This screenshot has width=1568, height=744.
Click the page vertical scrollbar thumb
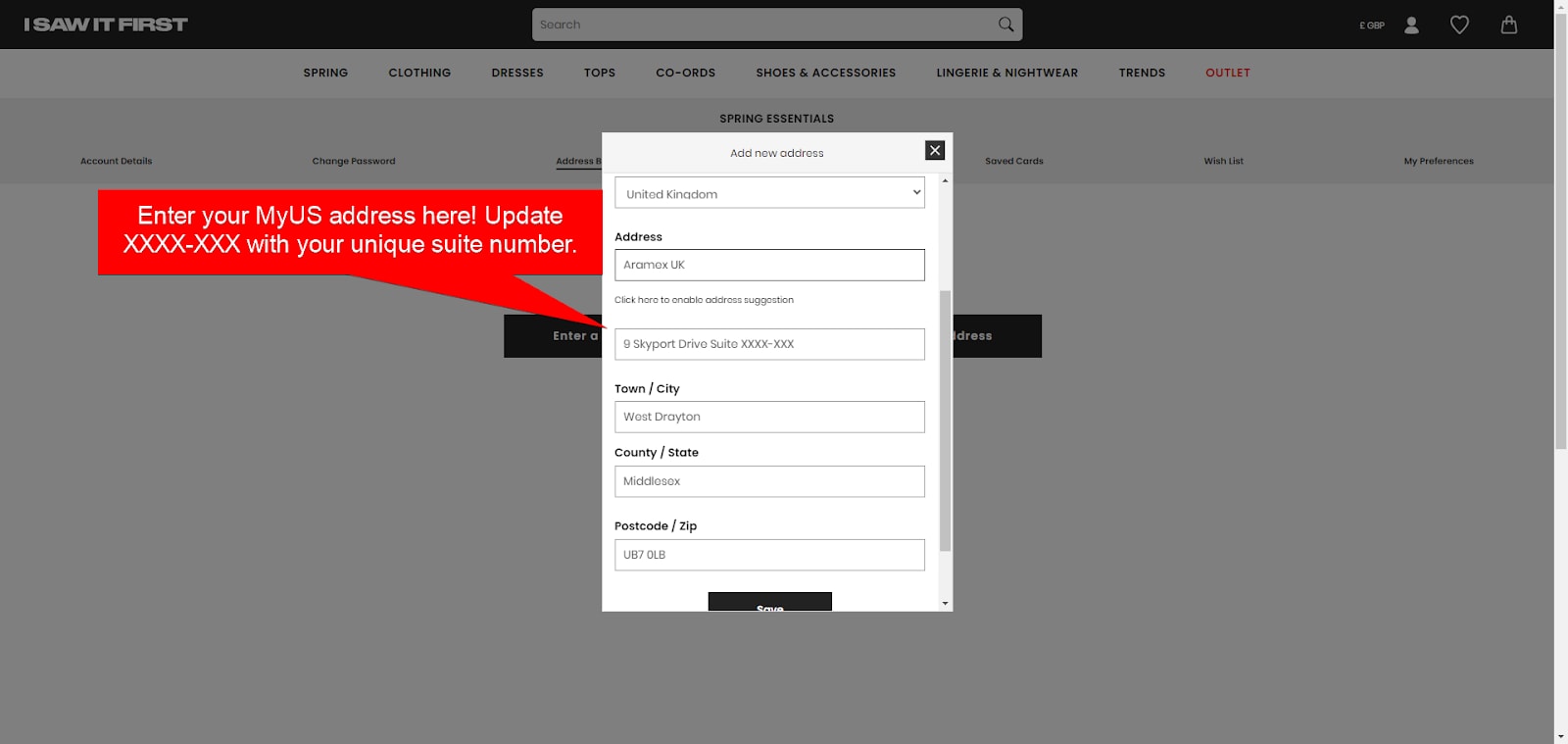[x=1560, y=231]
